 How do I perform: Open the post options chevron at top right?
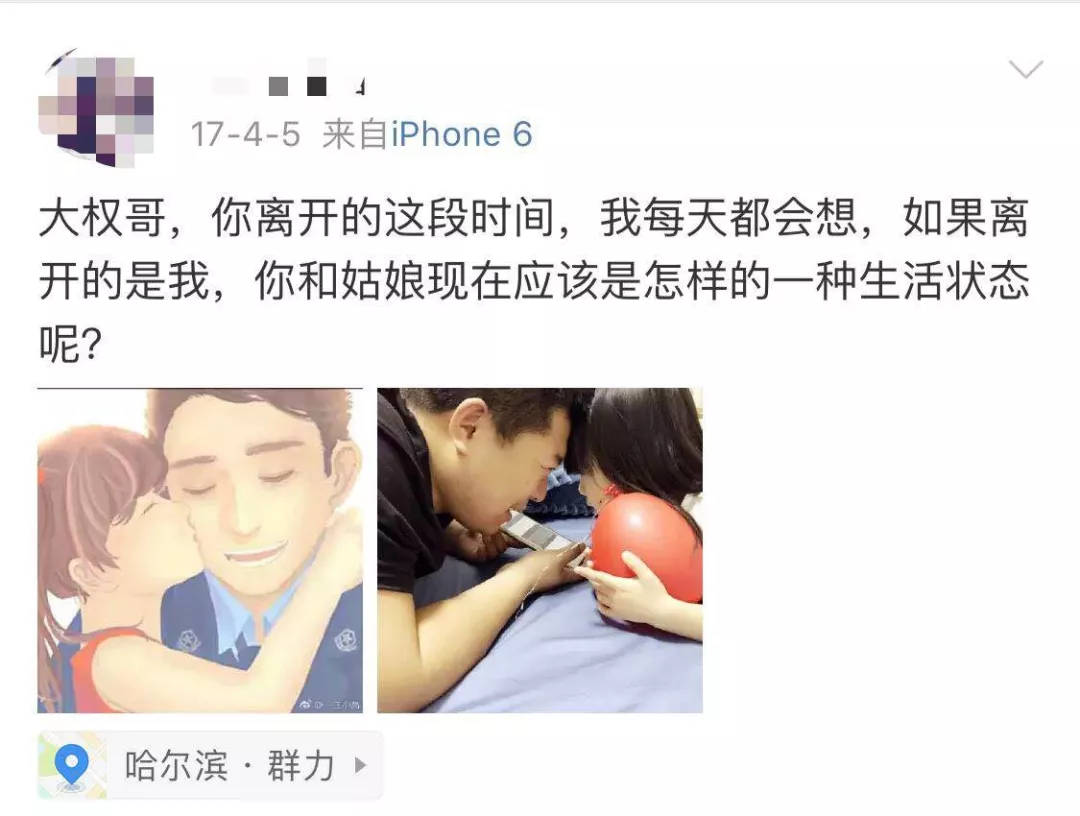click(x=1026, y=69)
